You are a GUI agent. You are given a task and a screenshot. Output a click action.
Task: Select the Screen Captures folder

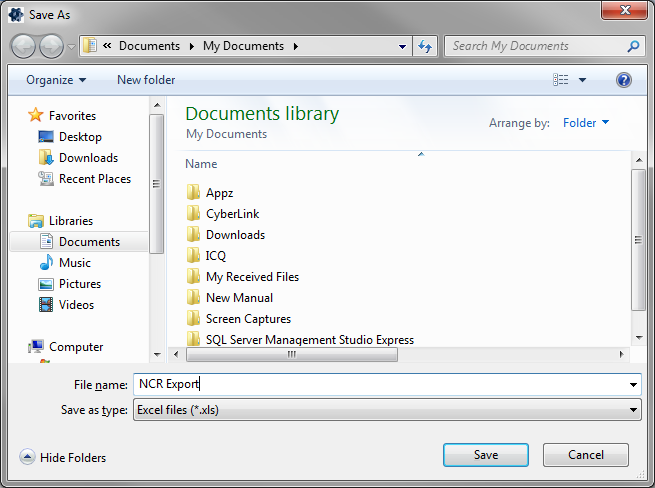(248, 319)
